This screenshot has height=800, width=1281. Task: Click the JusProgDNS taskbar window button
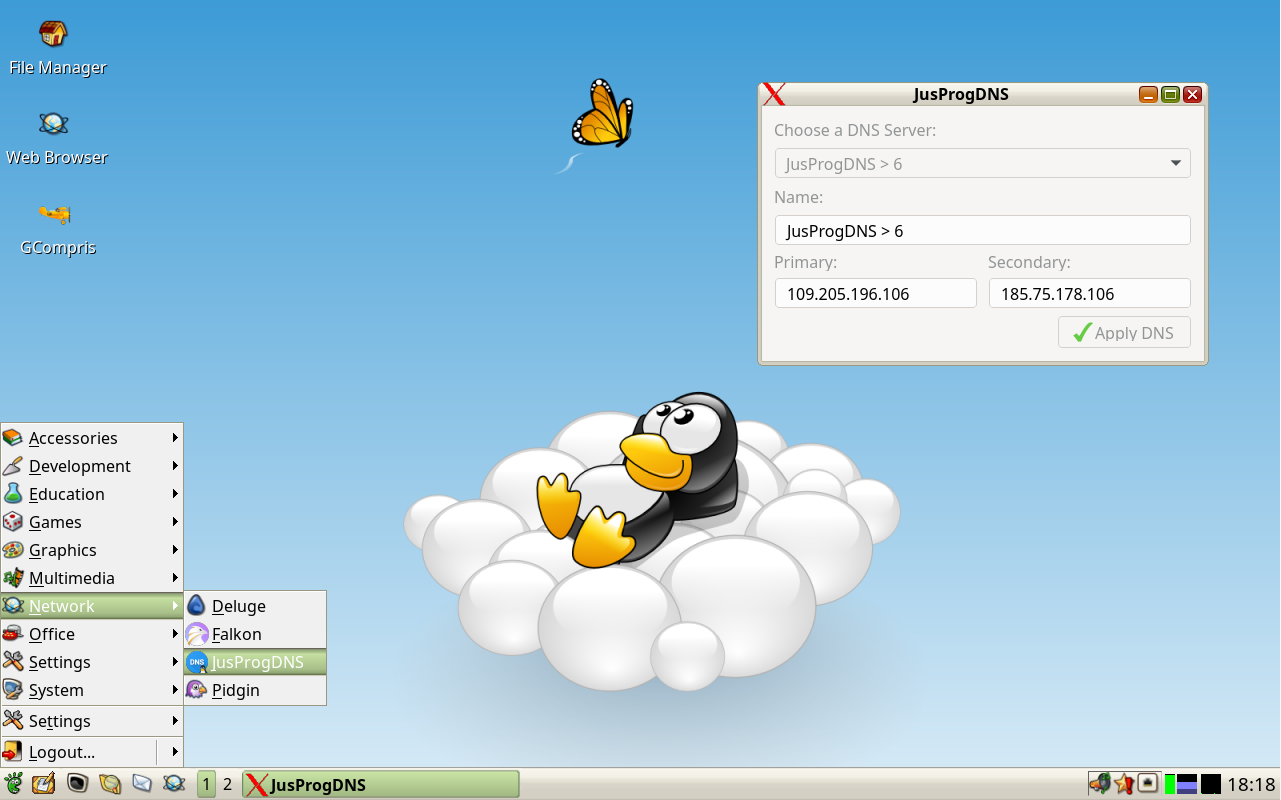pos(381,784)
